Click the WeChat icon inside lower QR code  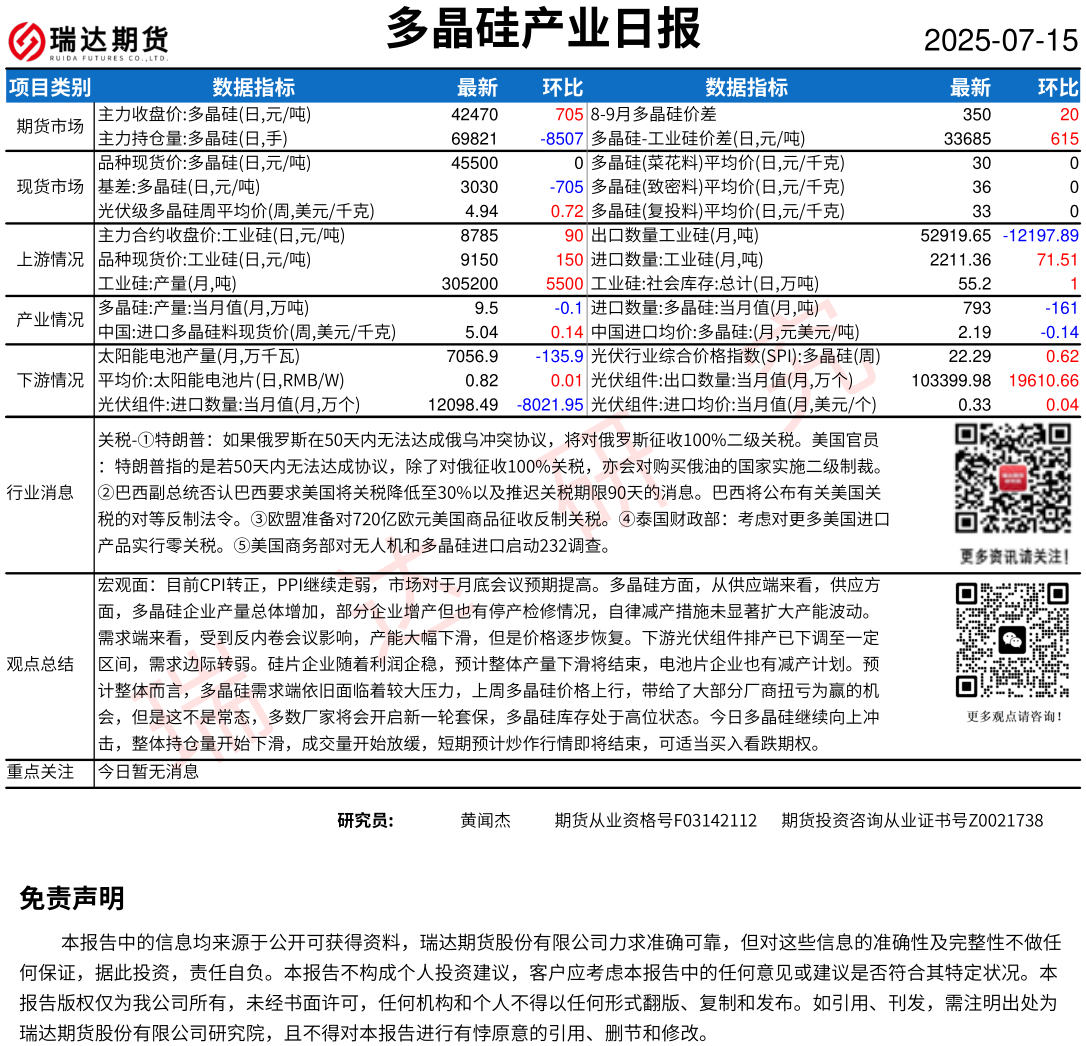pos(1012,640)
